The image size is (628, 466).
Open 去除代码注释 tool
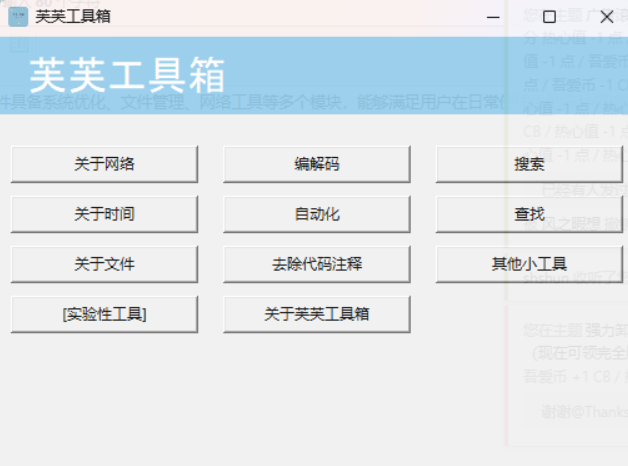click(x=317, y=264)
